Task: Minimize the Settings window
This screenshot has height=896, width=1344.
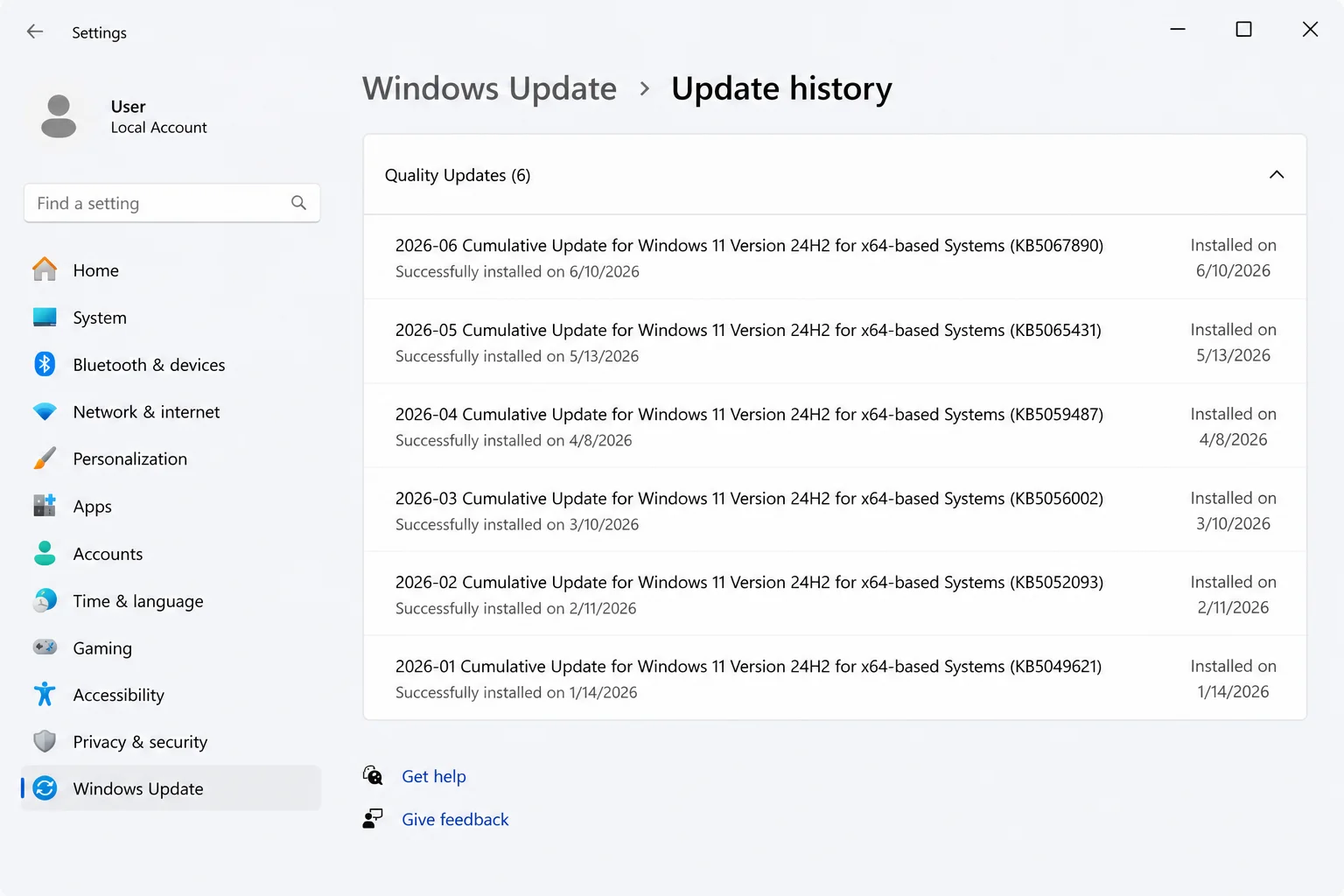Action: point(1178,29)
